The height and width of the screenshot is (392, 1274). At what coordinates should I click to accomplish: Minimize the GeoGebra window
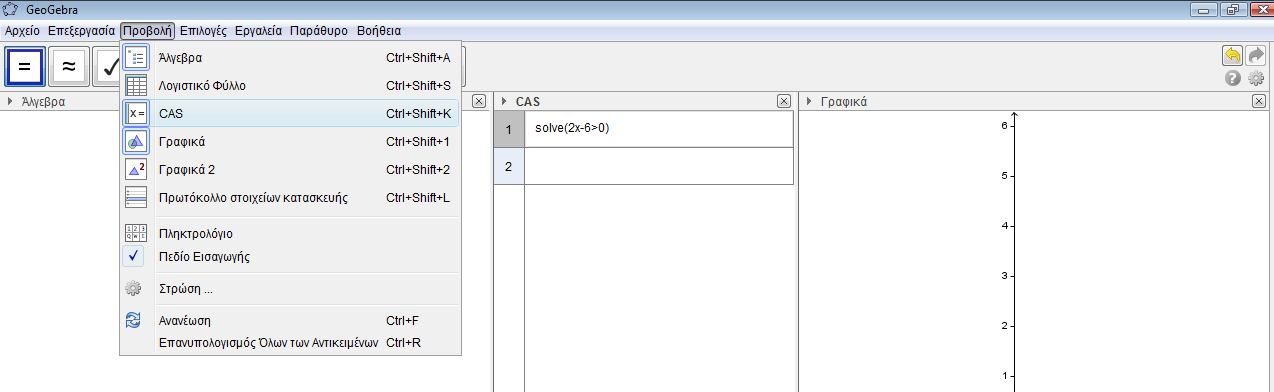coord(1204,10)
